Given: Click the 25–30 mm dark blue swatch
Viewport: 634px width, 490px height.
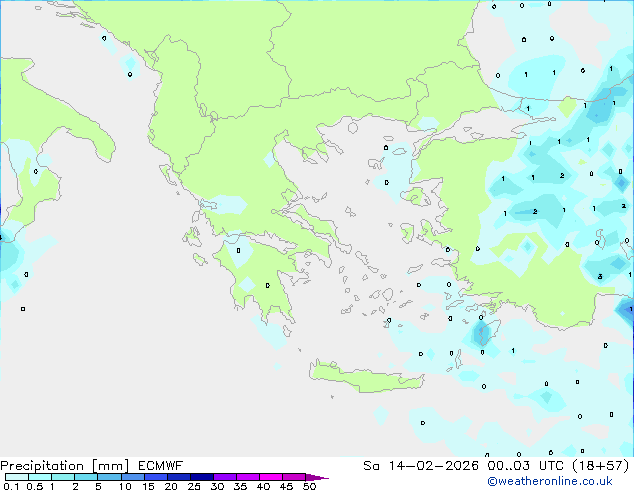Looking at the screenshot, I should 201,477.
